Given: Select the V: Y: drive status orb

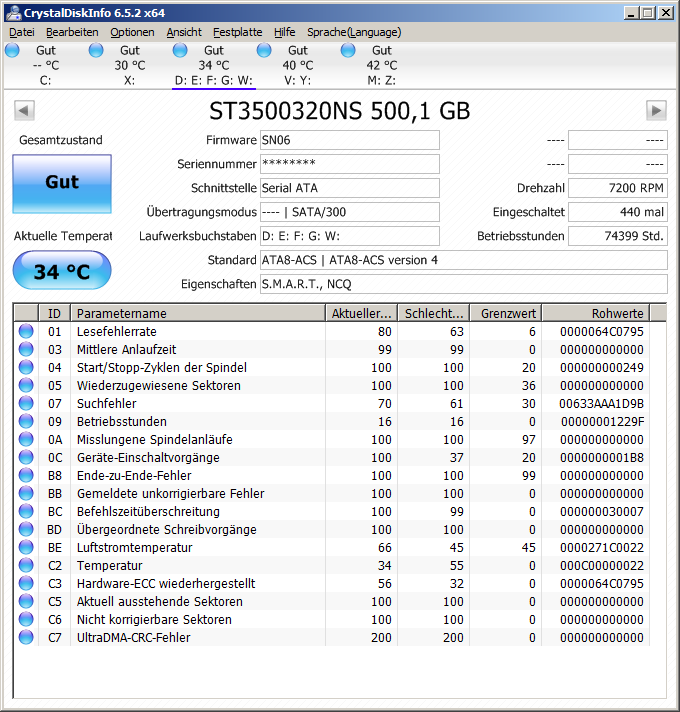Looking at the screenshot, I should [264, 50].
